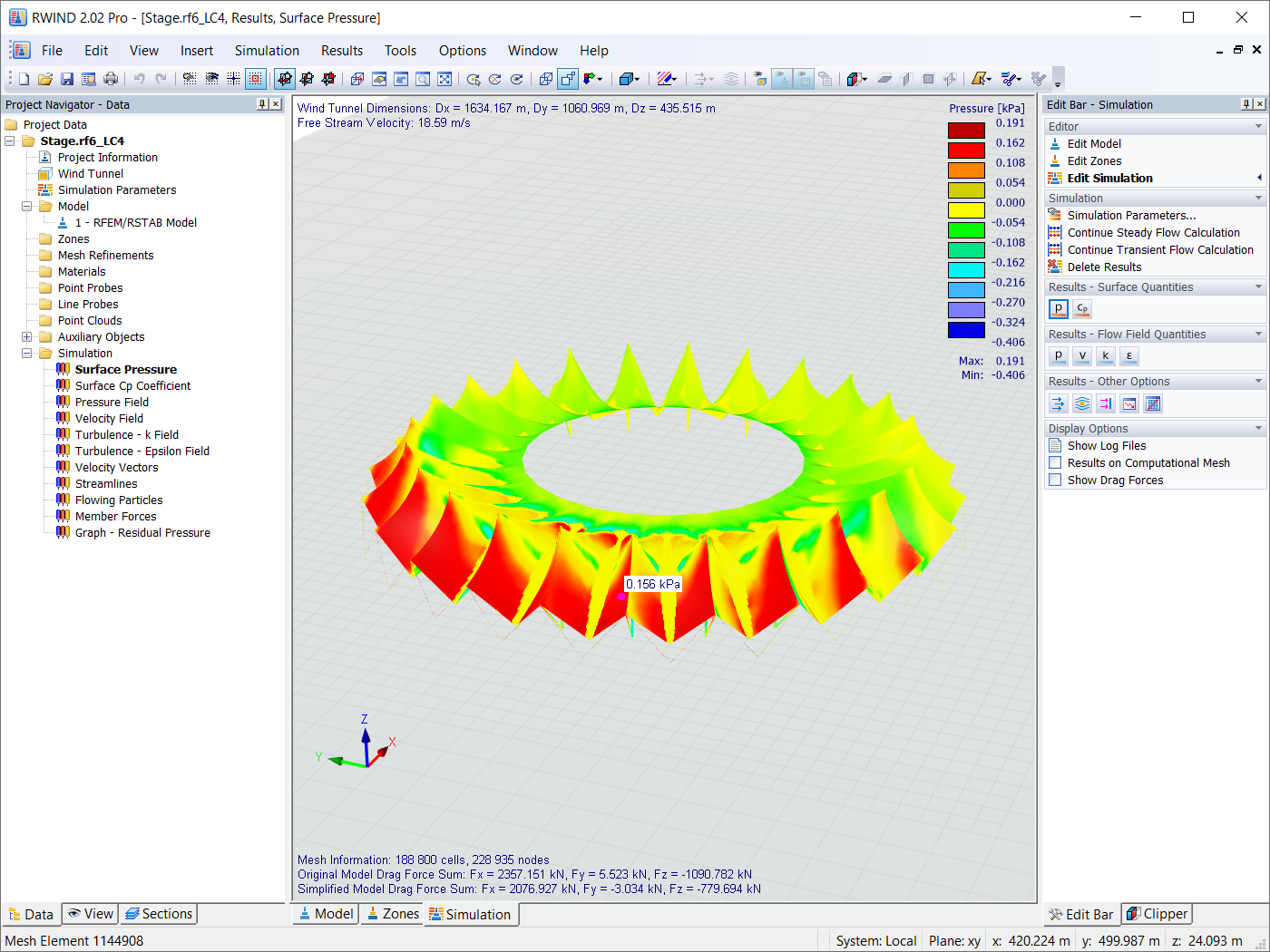
Task: Select Graph - Residual Pressure item
Action: click(142, 532)
